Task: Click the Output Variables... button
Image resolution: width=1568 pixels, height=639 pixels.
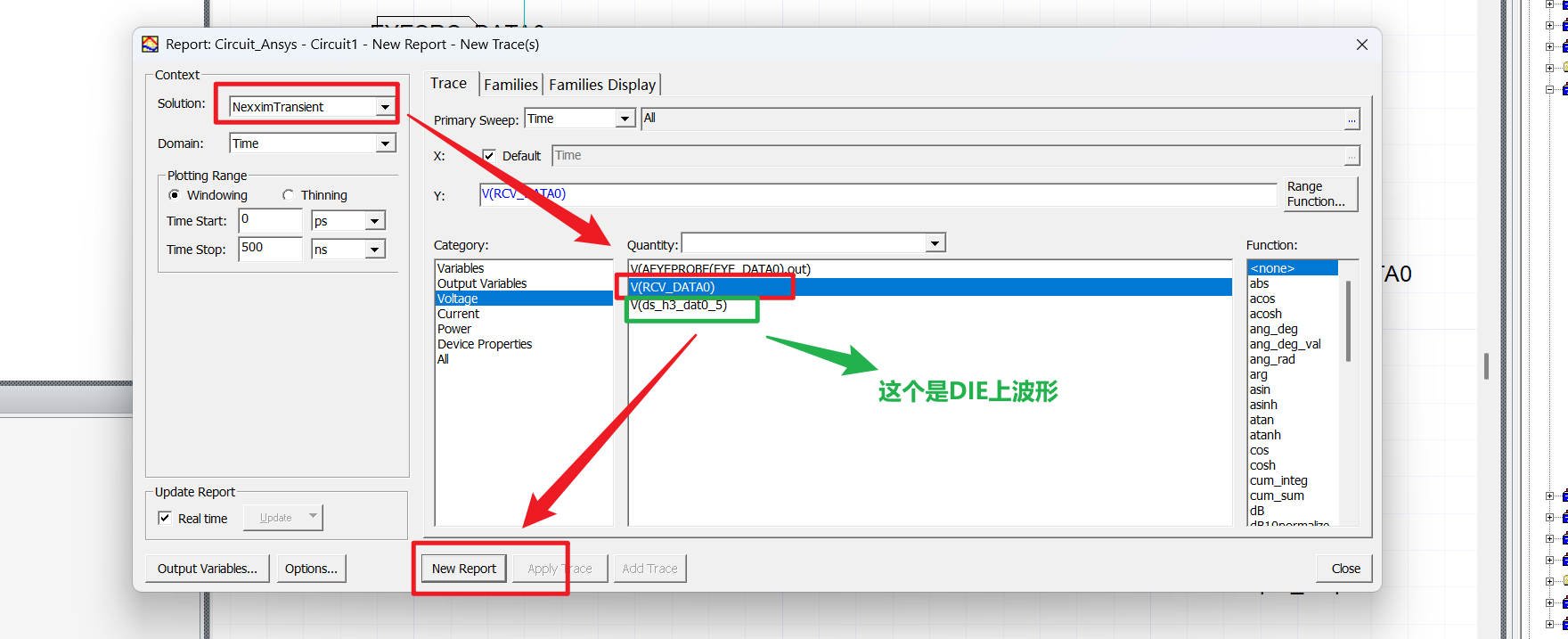Action: pyautogui.click(x=208, y=569)
